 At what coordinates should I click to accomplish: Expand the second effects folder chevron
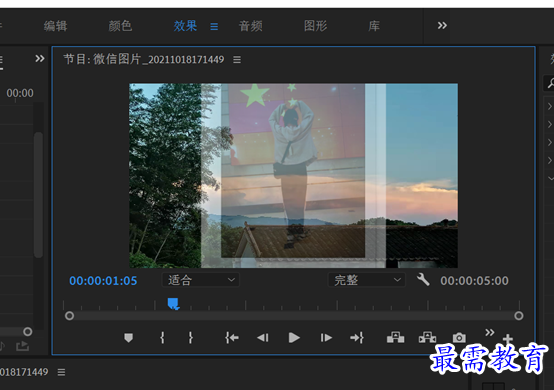coord(550,124)
